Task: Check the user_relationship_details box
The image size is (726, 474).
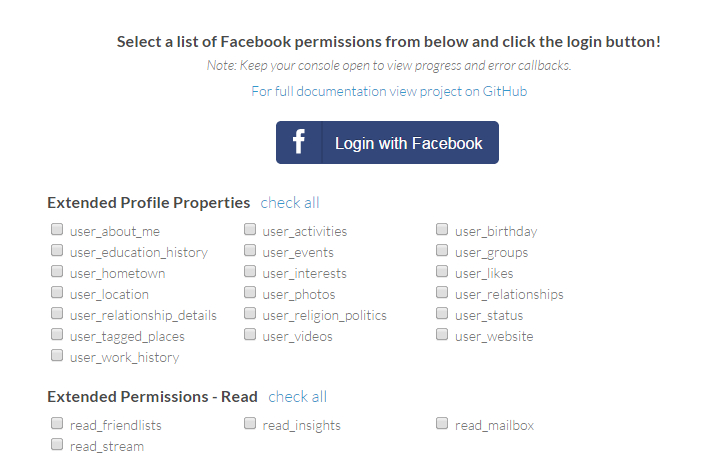Action: coord(57,314)
